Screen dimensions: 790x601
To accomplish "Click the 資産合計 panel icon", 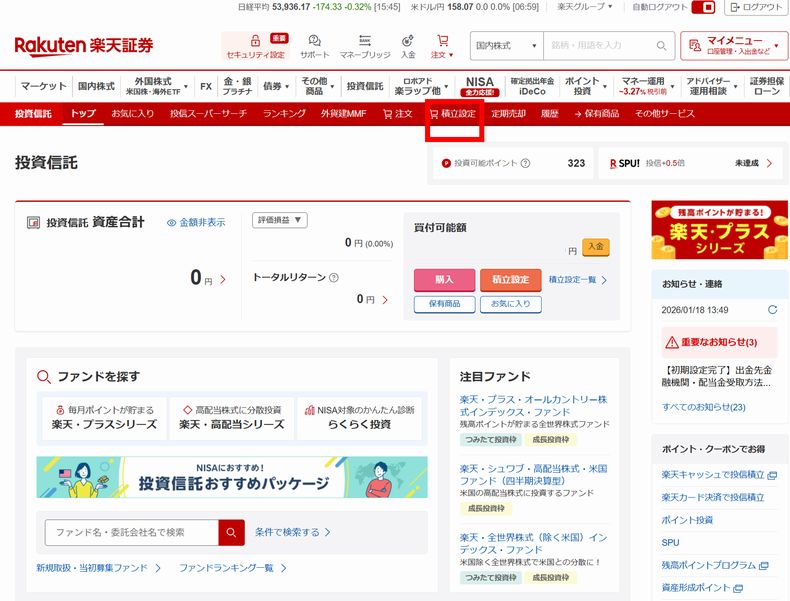I will 33,223.
